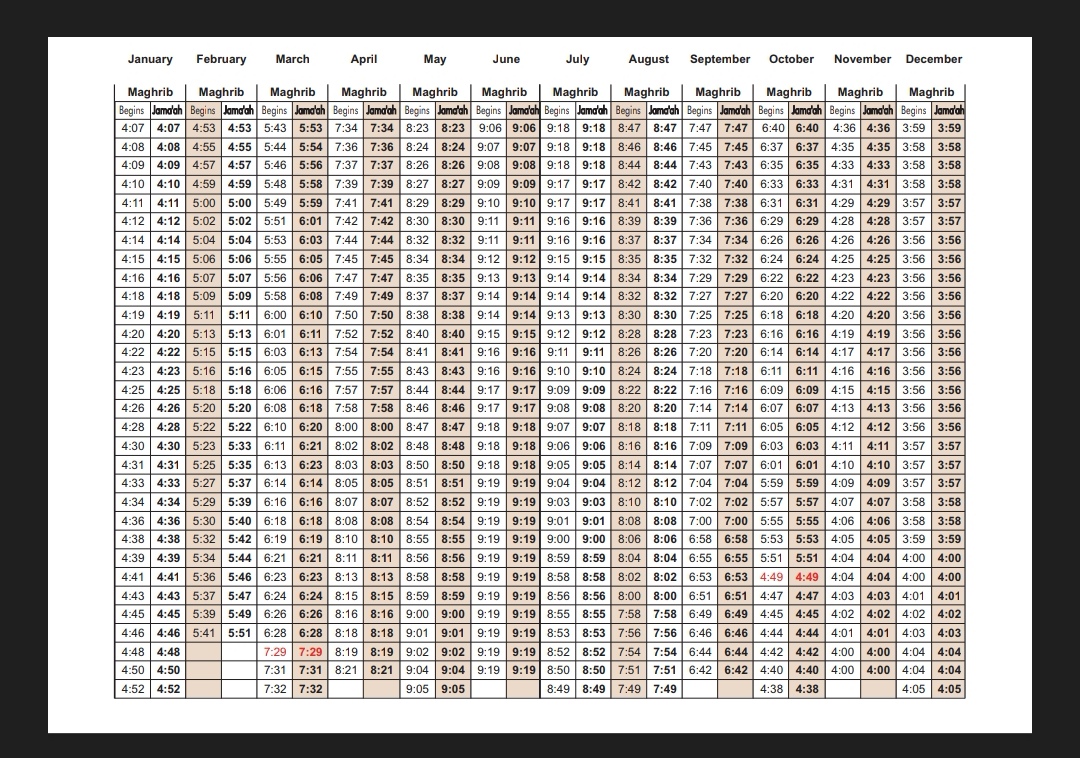Click the 7:00 Jama'ah time in September

736,521
